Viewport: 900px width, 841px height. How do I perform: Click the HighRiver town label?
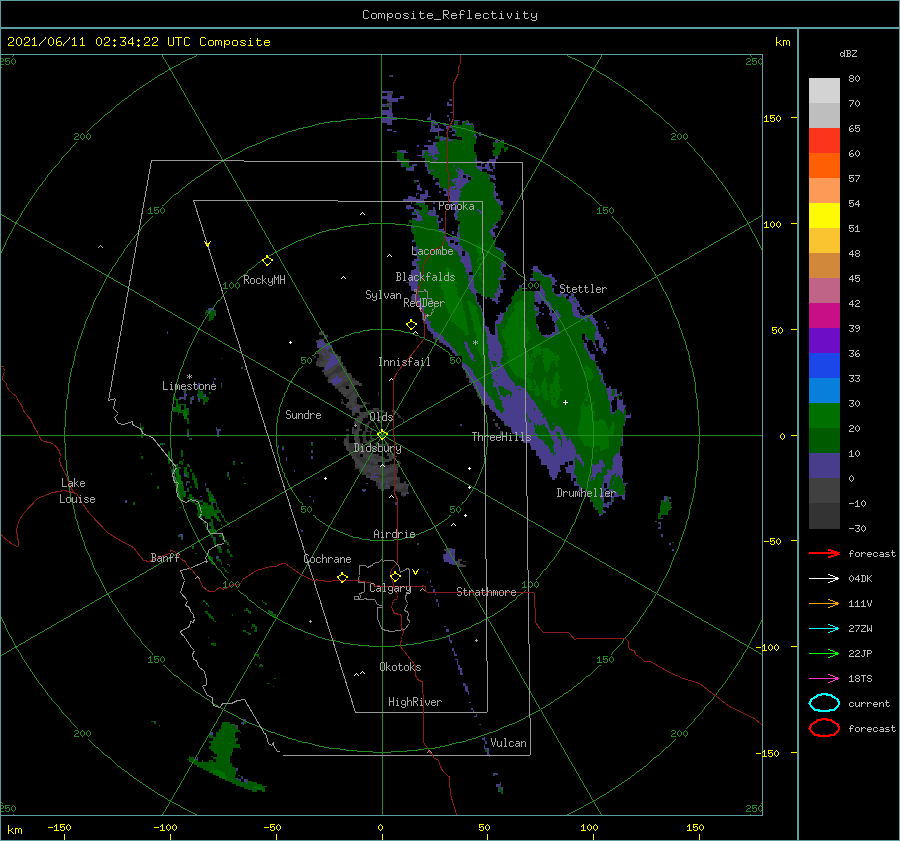tap(415, 702)
